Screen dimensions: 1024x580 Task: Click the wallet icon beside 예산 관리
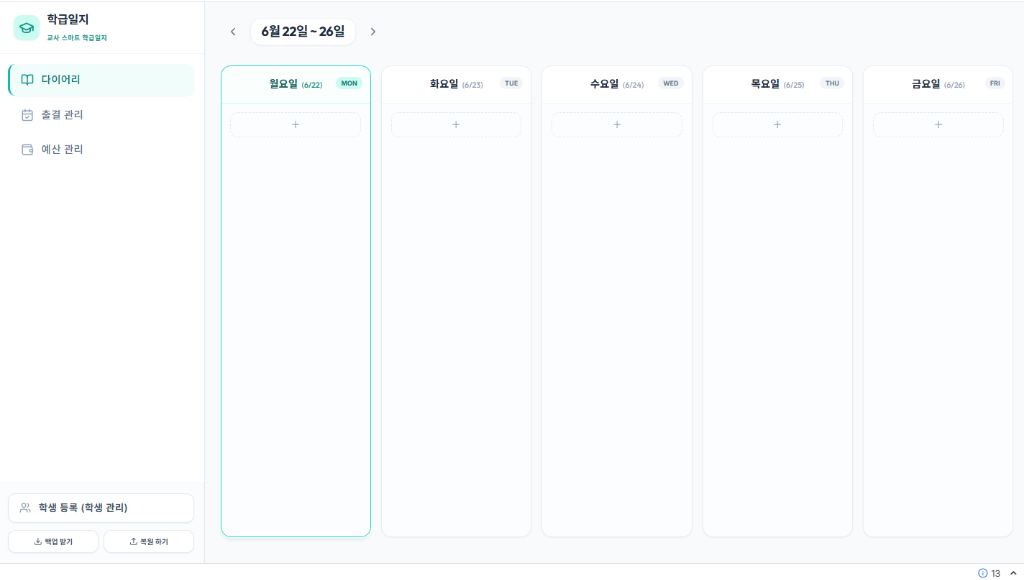click(27, 150)
